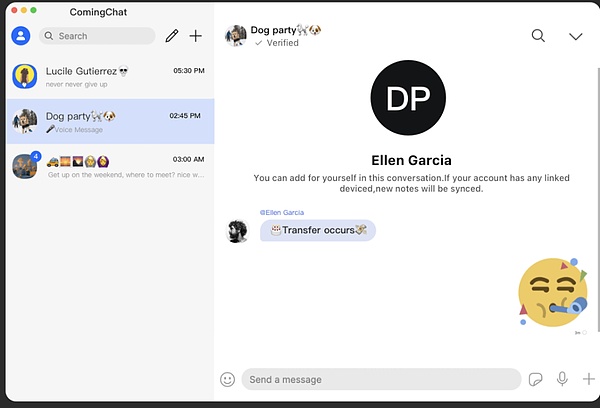Click the plus icon beside compose
This screenshot has width=600, height=408.
pos(195,36)
